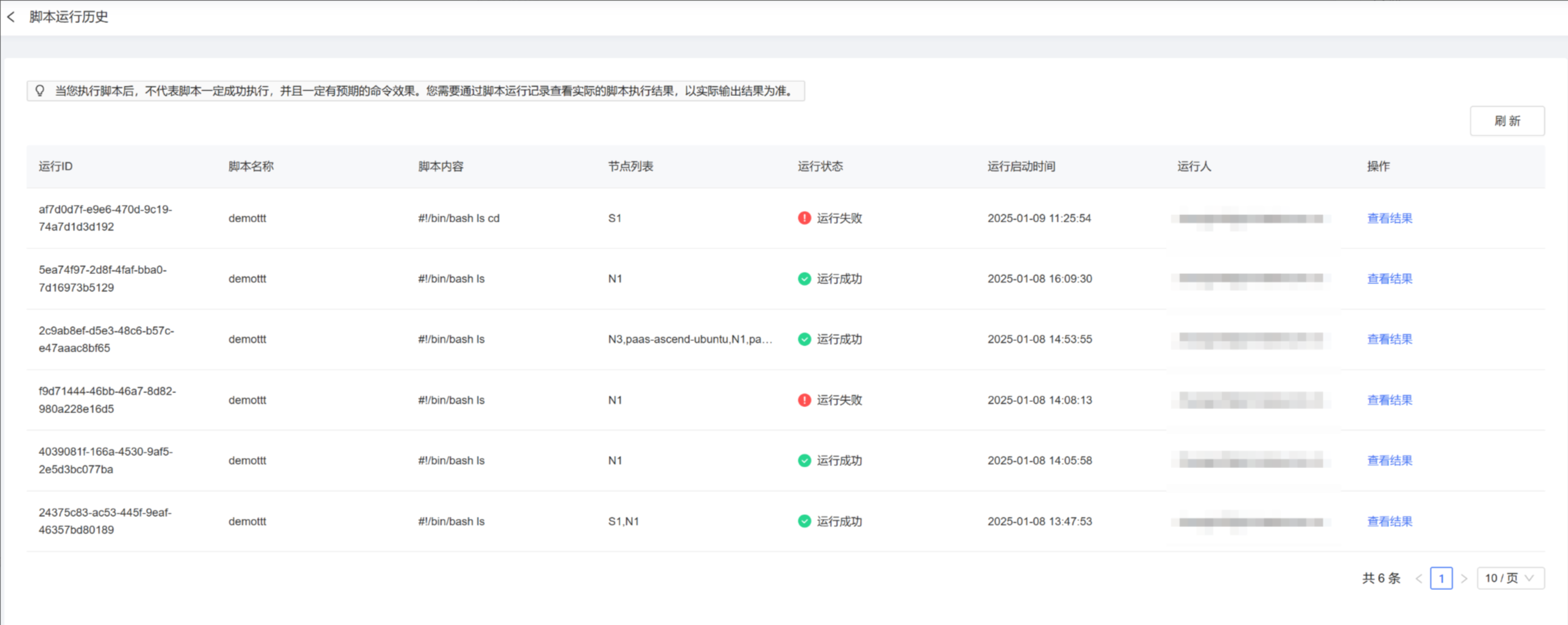The width and height of the screenshot is (1568, 625).
Task: Click the 运行ID column header
Action: [55, 166]
